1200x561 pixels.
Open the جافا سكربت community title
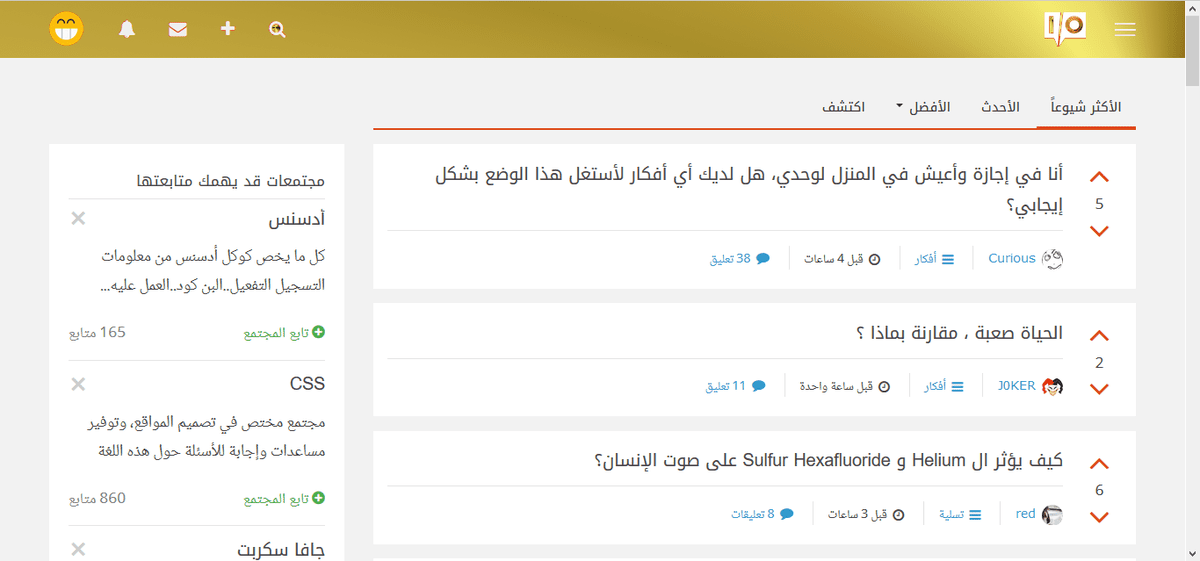[x=280, y=549]
